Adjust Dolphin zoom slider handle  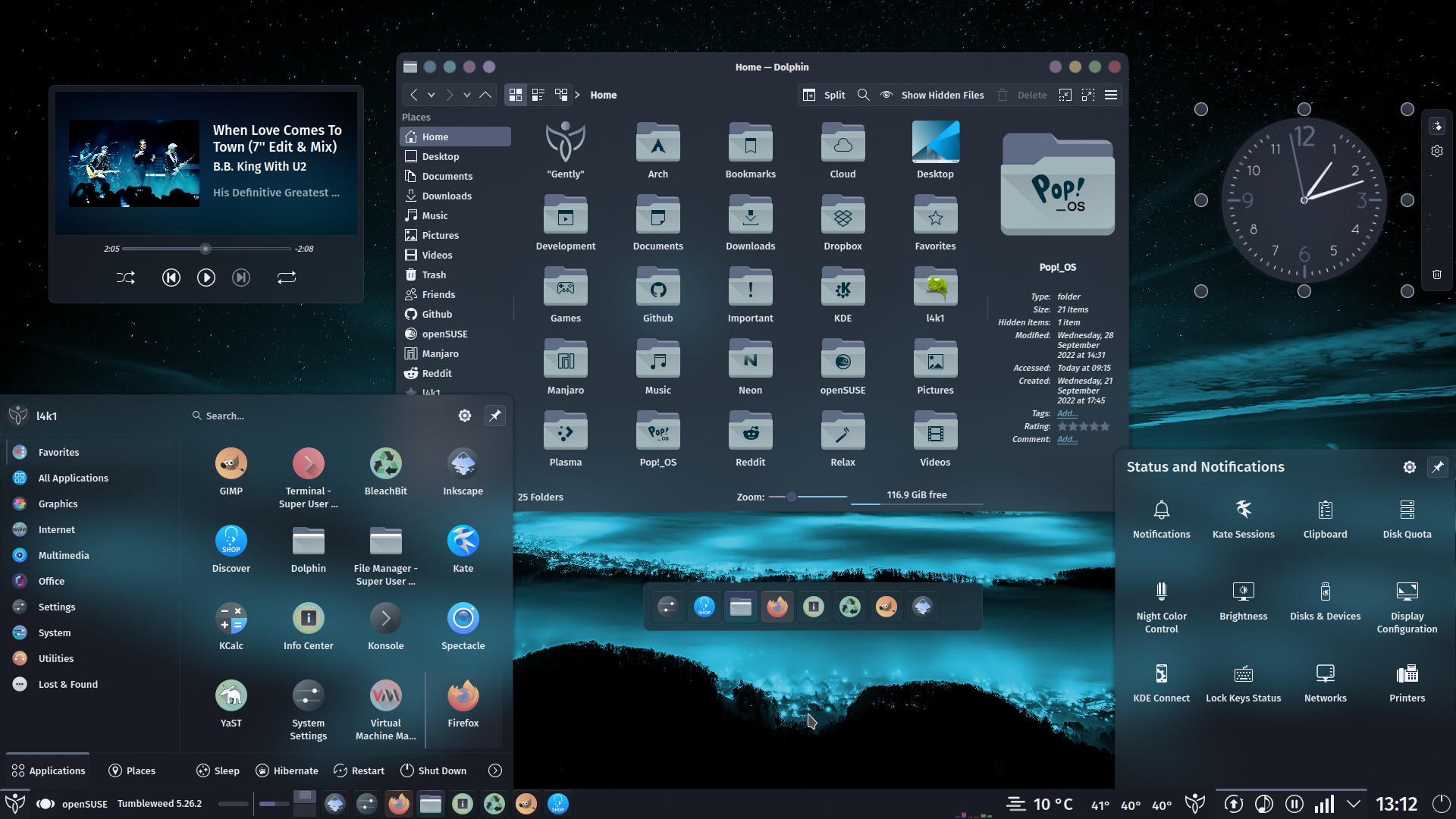click(x=791, y=497)
